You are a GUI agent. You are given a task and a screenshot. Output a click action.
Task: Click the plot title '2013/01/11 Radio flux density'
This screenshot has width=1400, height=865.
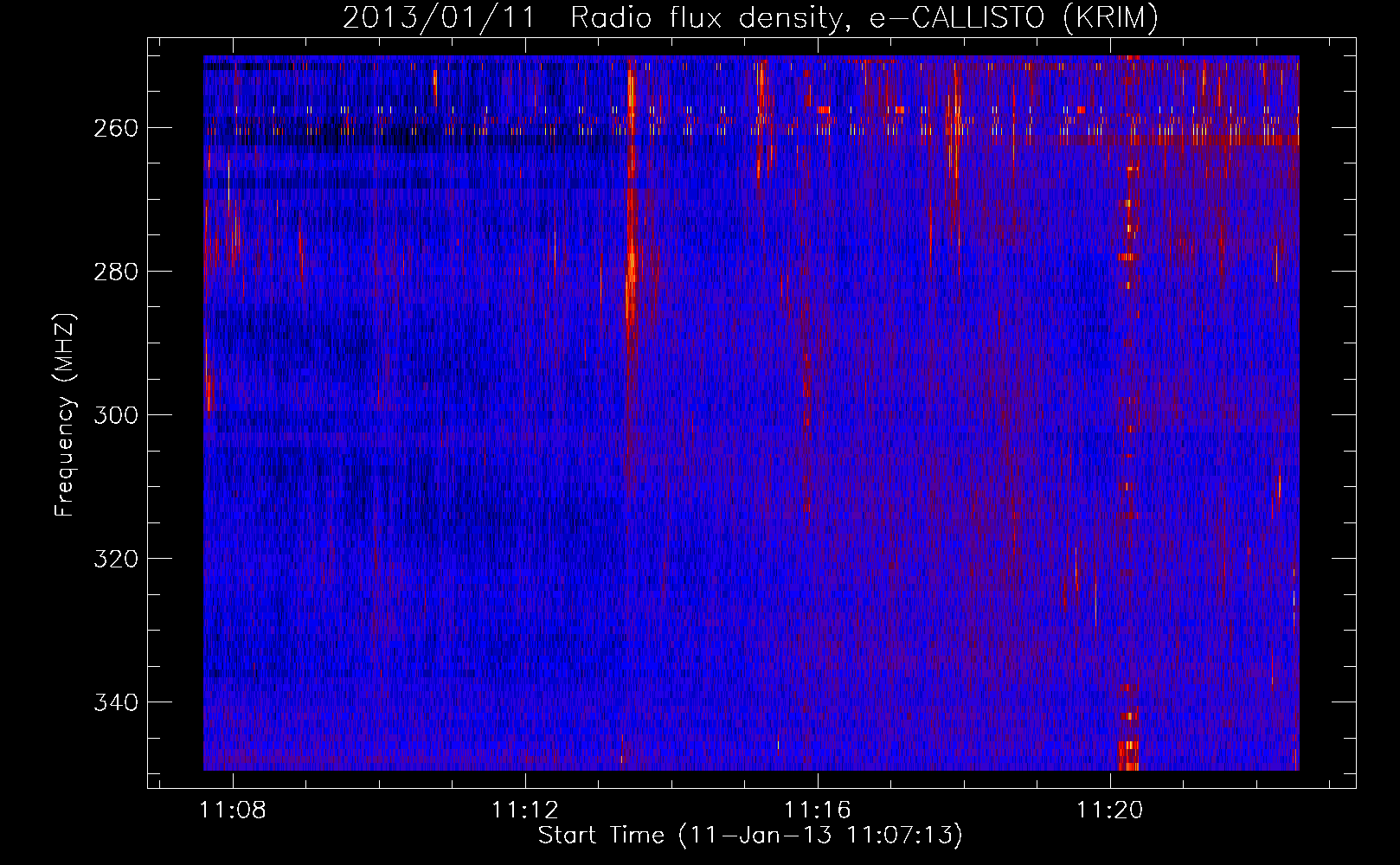(x=750, y=17)
